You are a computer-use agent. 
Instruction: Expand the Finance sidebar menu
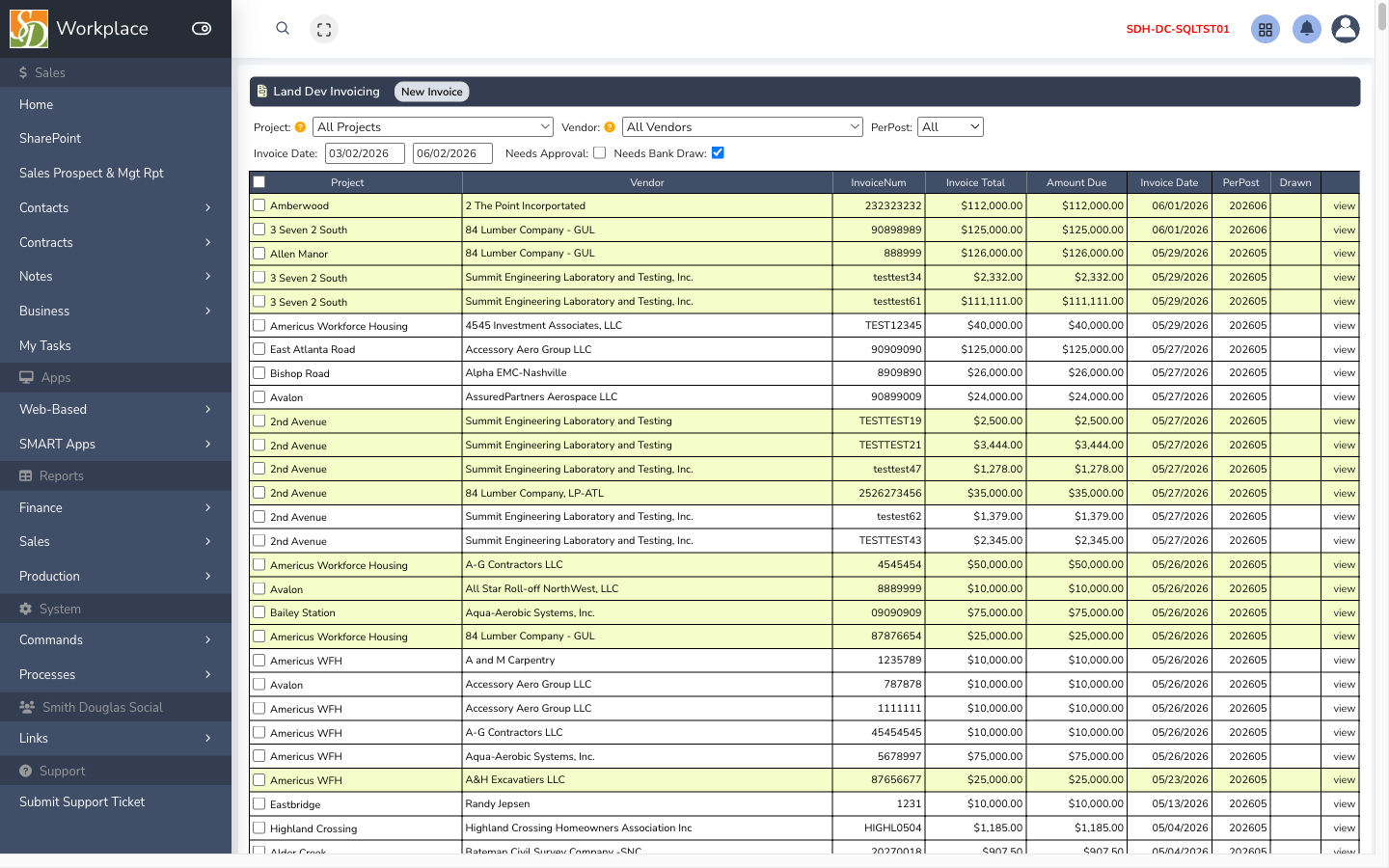pyautogui.click(x=116, y=507)
